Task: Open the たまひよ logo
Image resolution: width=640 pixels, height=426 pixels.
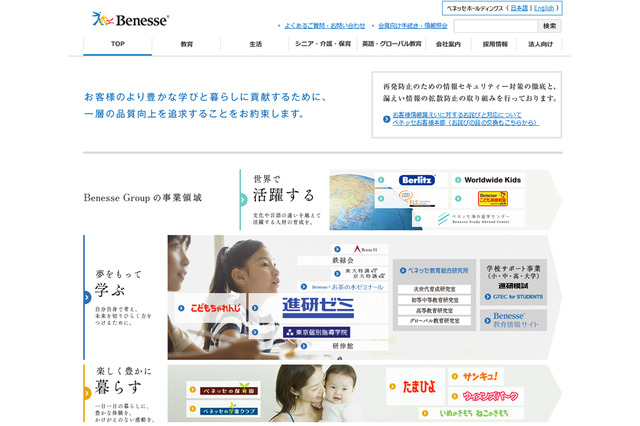Action: [419, 386]
